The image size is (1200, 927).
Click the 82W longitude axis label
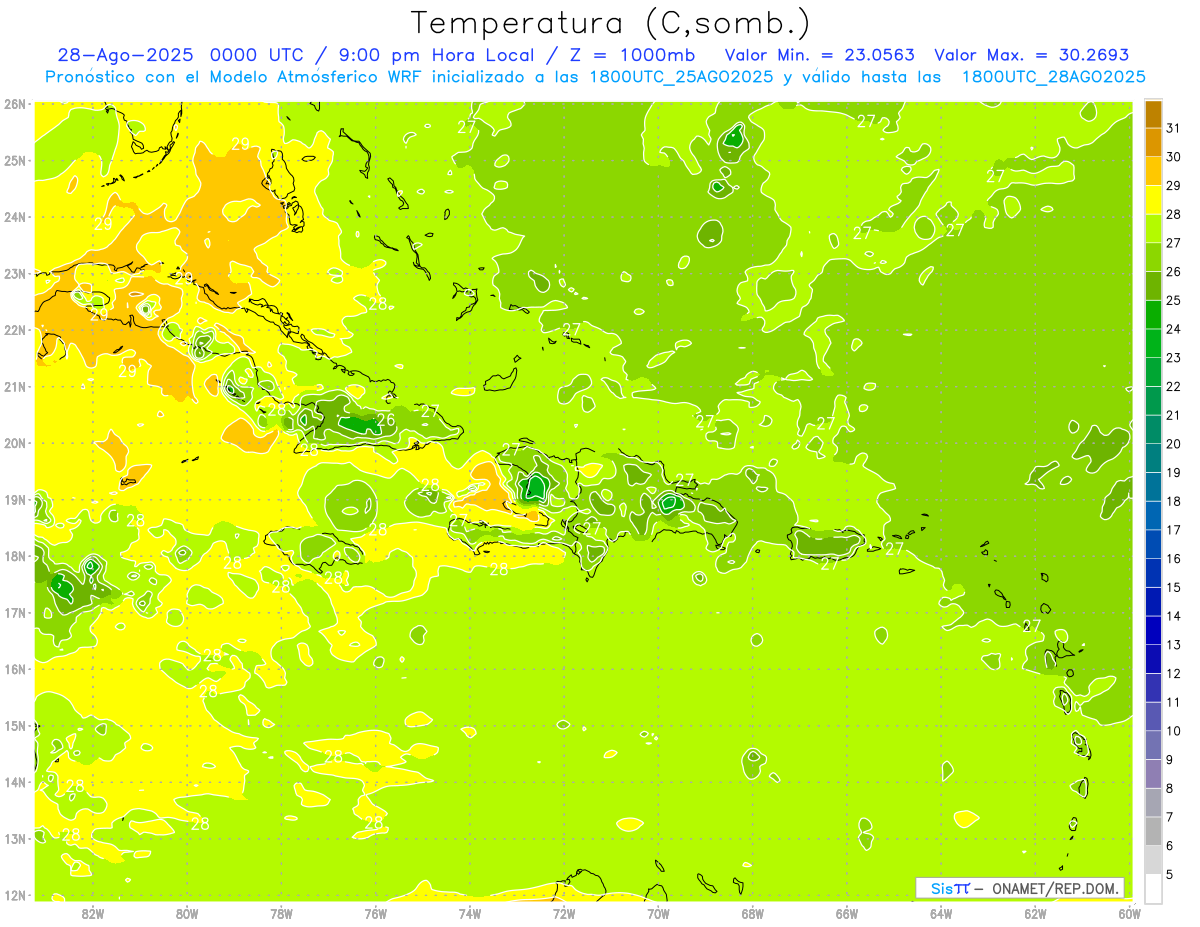(x=92, y=913)
